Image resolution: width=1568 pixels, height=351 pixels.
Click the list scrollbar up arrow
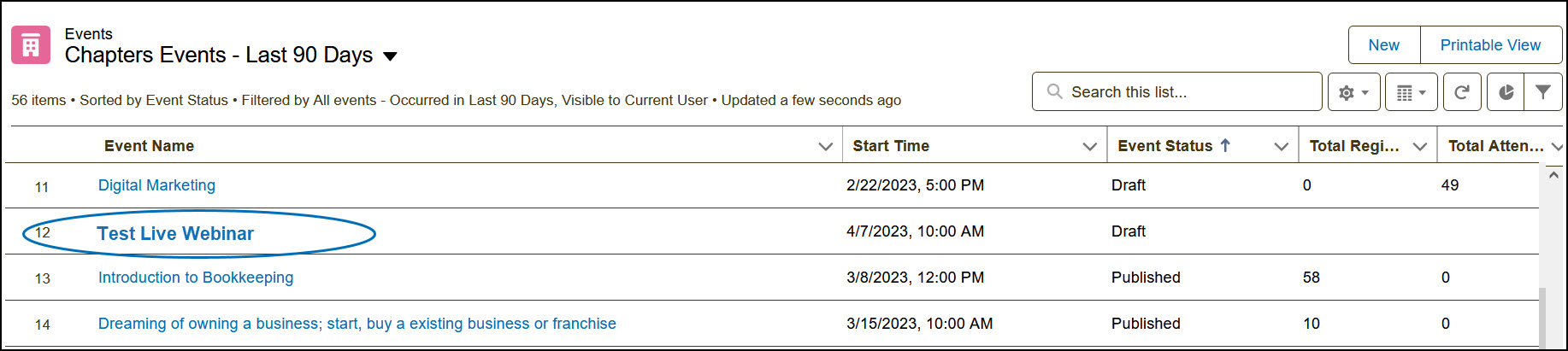1553,174
